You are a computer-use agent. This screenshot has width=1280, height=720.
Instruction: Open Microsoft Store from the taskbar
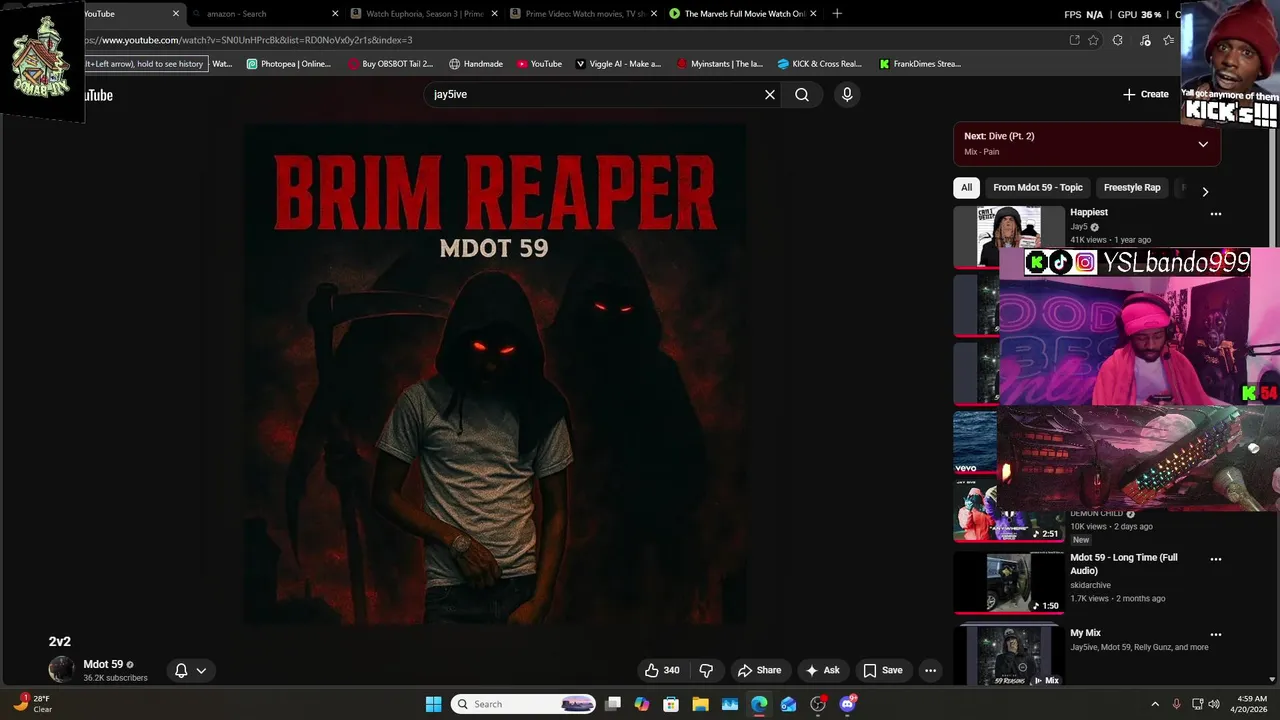(x=671, y=704)
